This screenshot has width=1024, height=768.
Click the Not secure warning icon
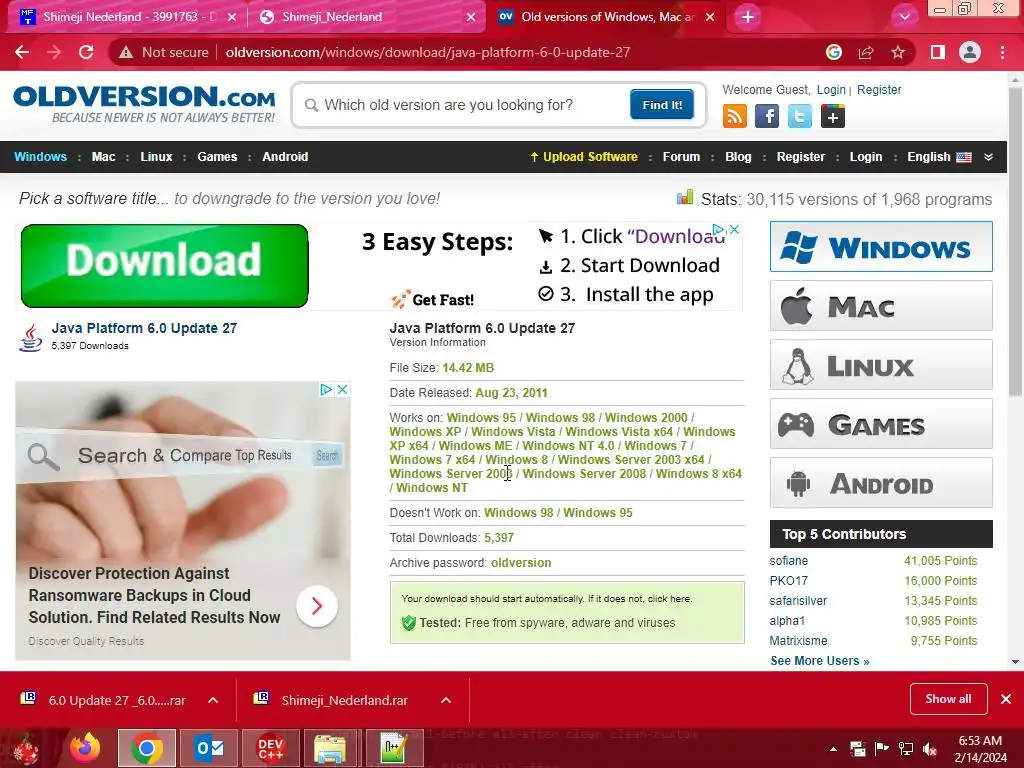pos(126,52)
